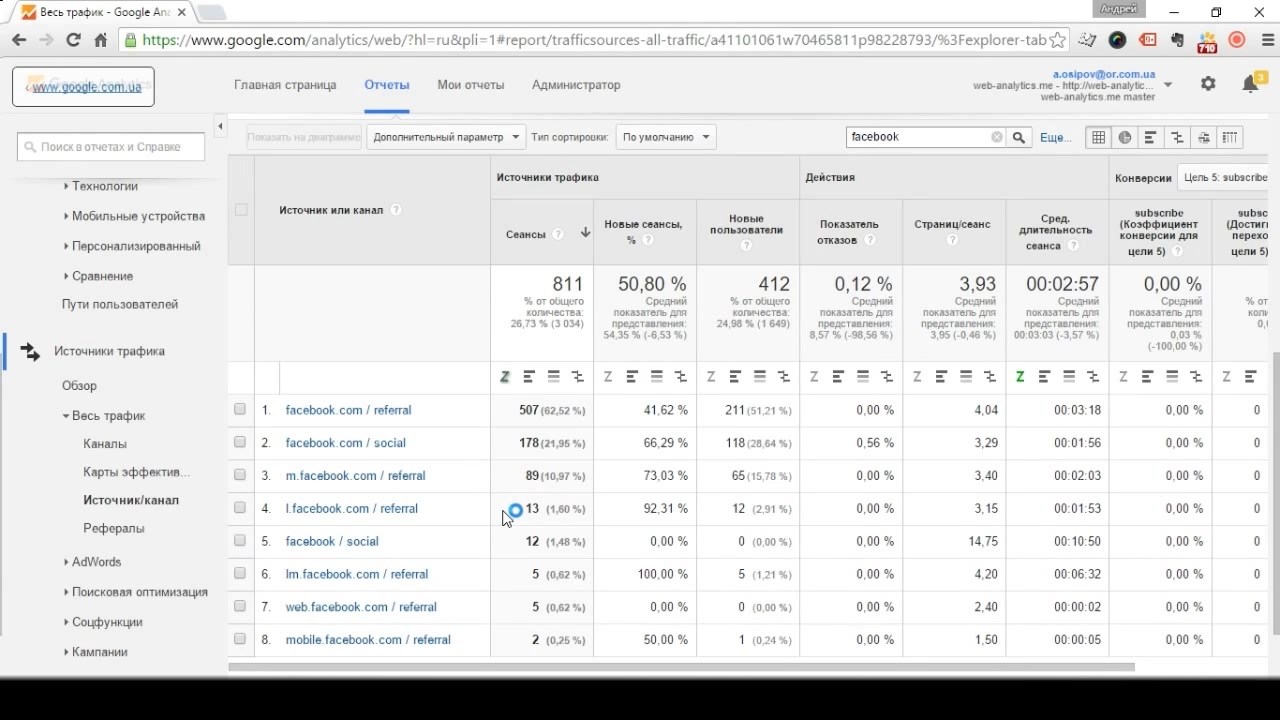Tick checkbox for facebook / social row
1280x720 pixels.
point(240,540)
